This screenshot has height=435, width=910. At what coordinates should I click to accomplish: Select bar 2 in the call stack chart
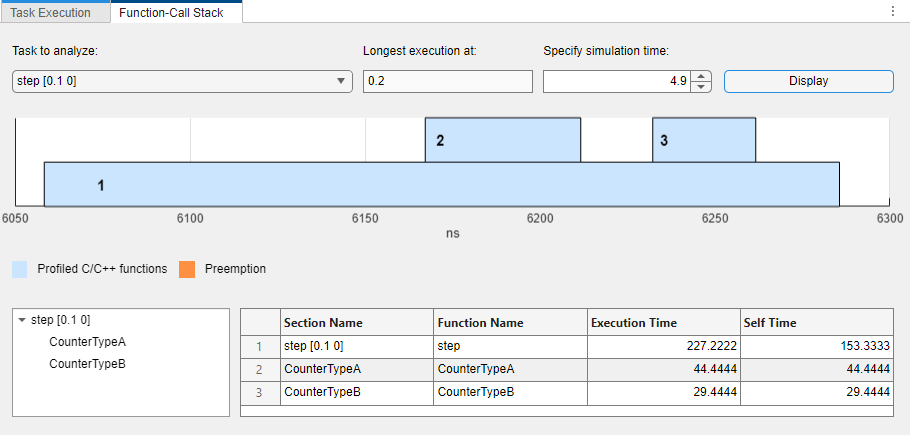coord(502,140)
